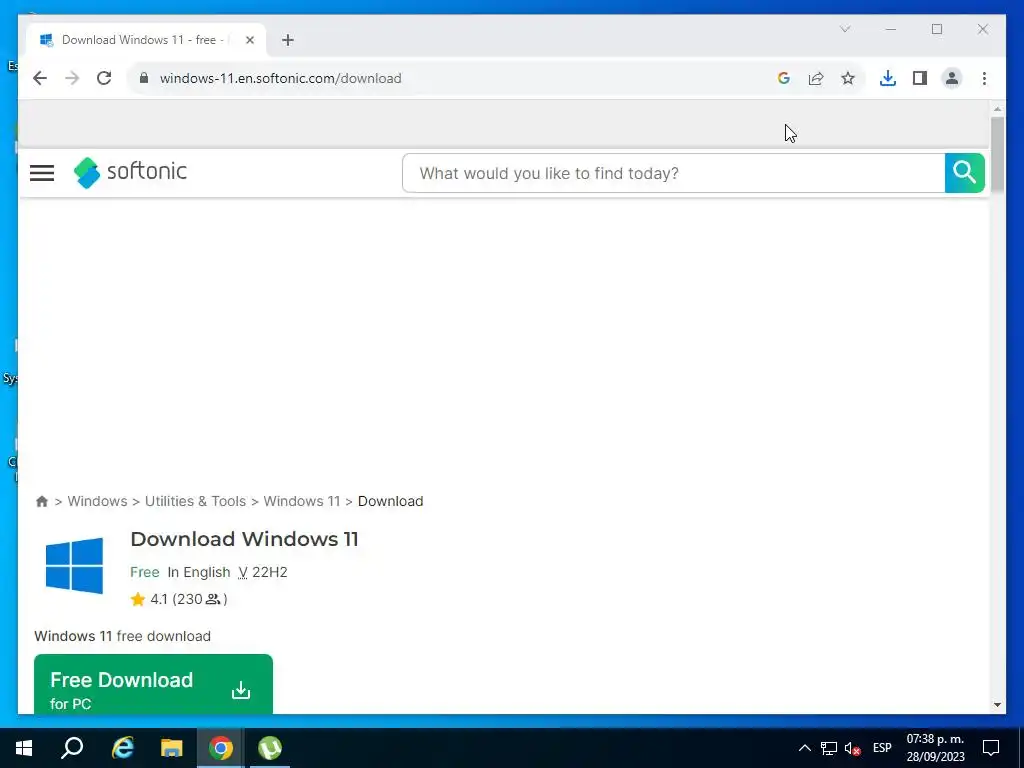
Task: Click the Google icon in address bar
Action: click(x=784, y=78)
